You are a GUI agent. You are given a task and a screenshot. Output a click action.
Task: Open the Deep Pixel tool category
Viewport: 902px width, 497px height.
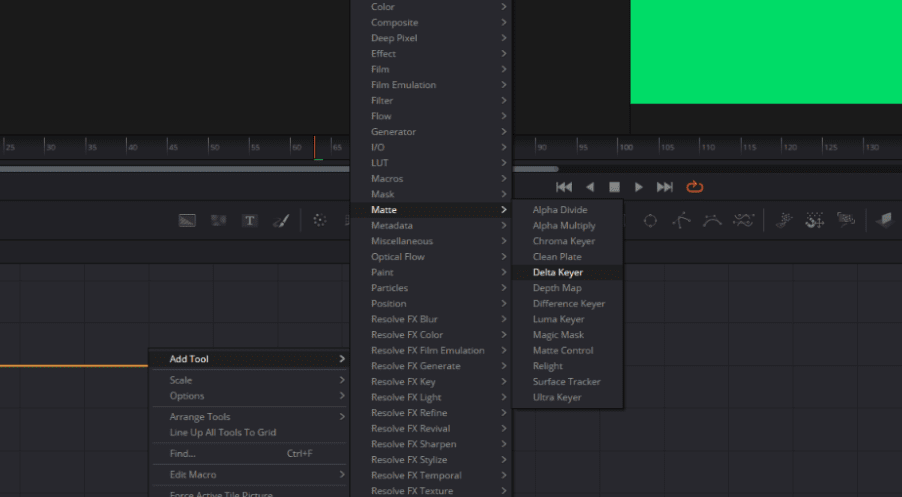[x=431, y=38]
